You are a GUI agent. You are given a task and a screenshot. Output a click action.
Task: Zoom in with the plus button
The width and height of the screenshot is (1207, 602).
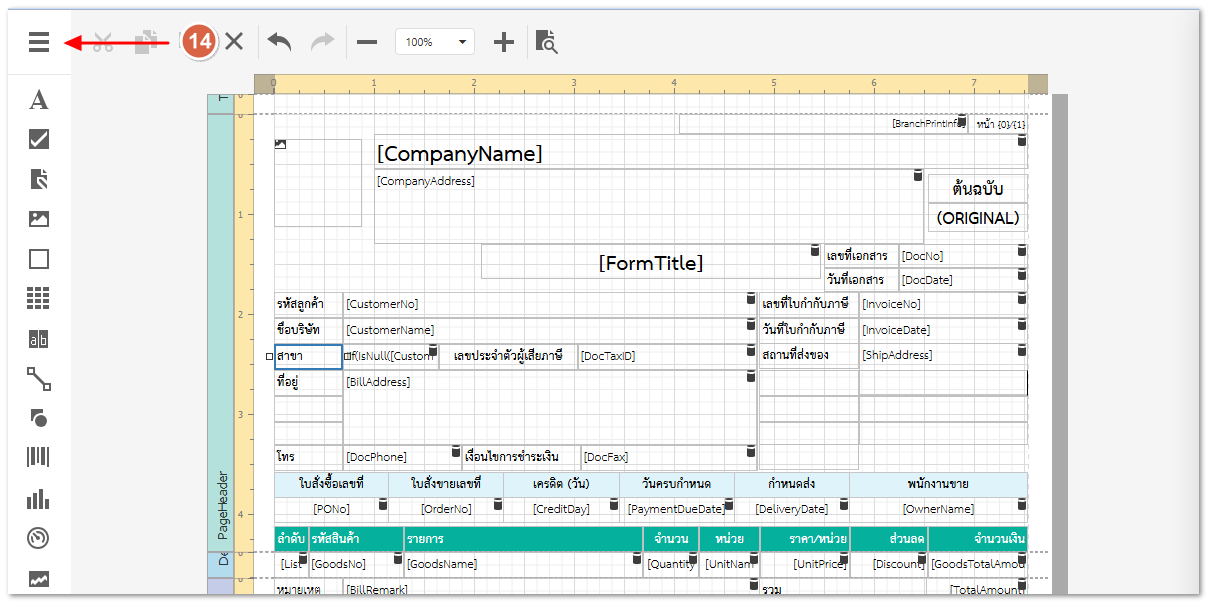[x=504, y=42]
